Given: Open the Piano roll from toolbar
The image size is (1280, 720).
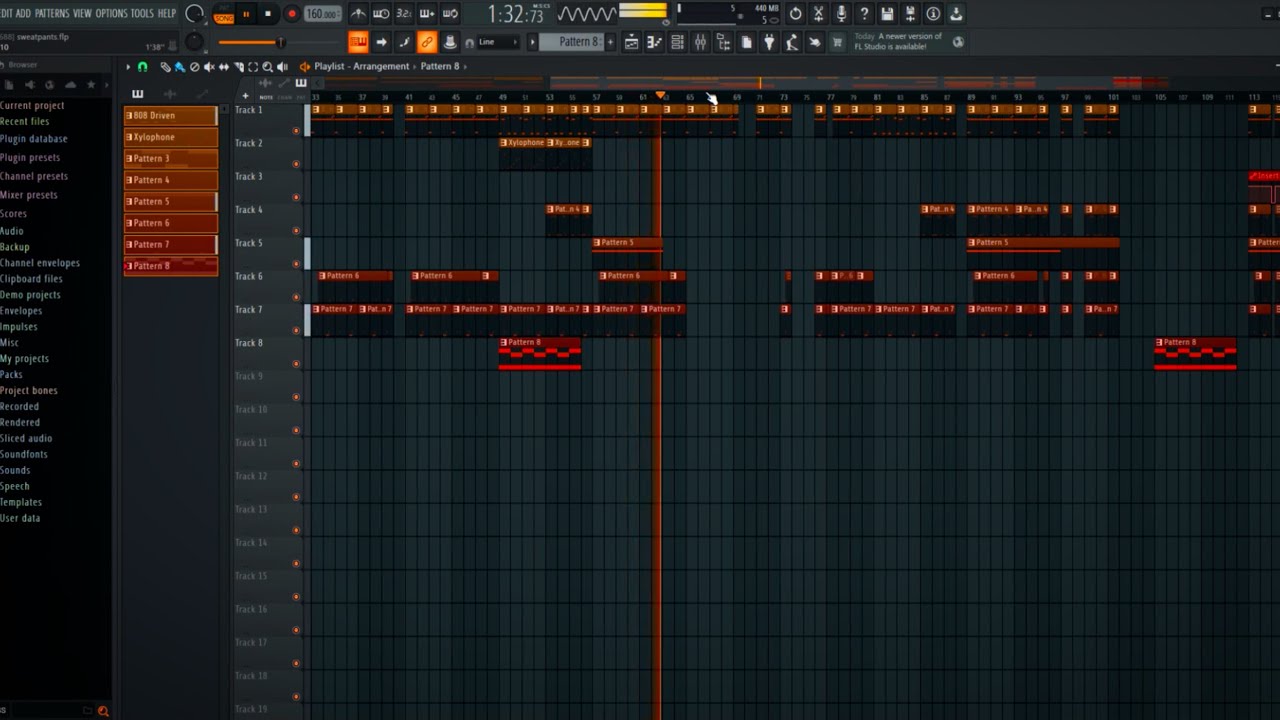Looking at the screenshot, I should coord(654,42).
